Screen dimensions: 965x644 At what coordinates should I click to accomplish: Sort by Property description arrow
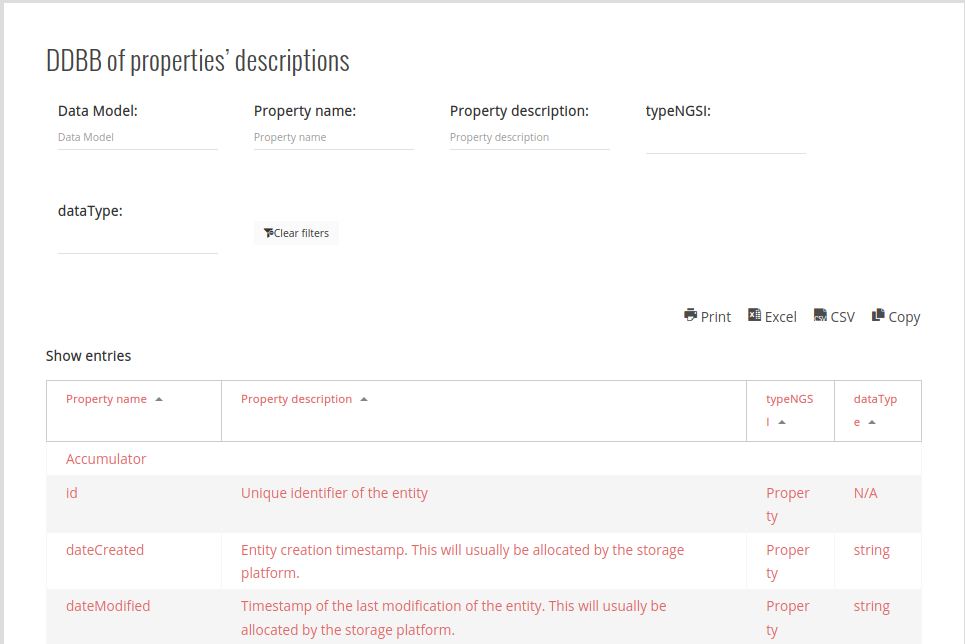pos(364,399)
